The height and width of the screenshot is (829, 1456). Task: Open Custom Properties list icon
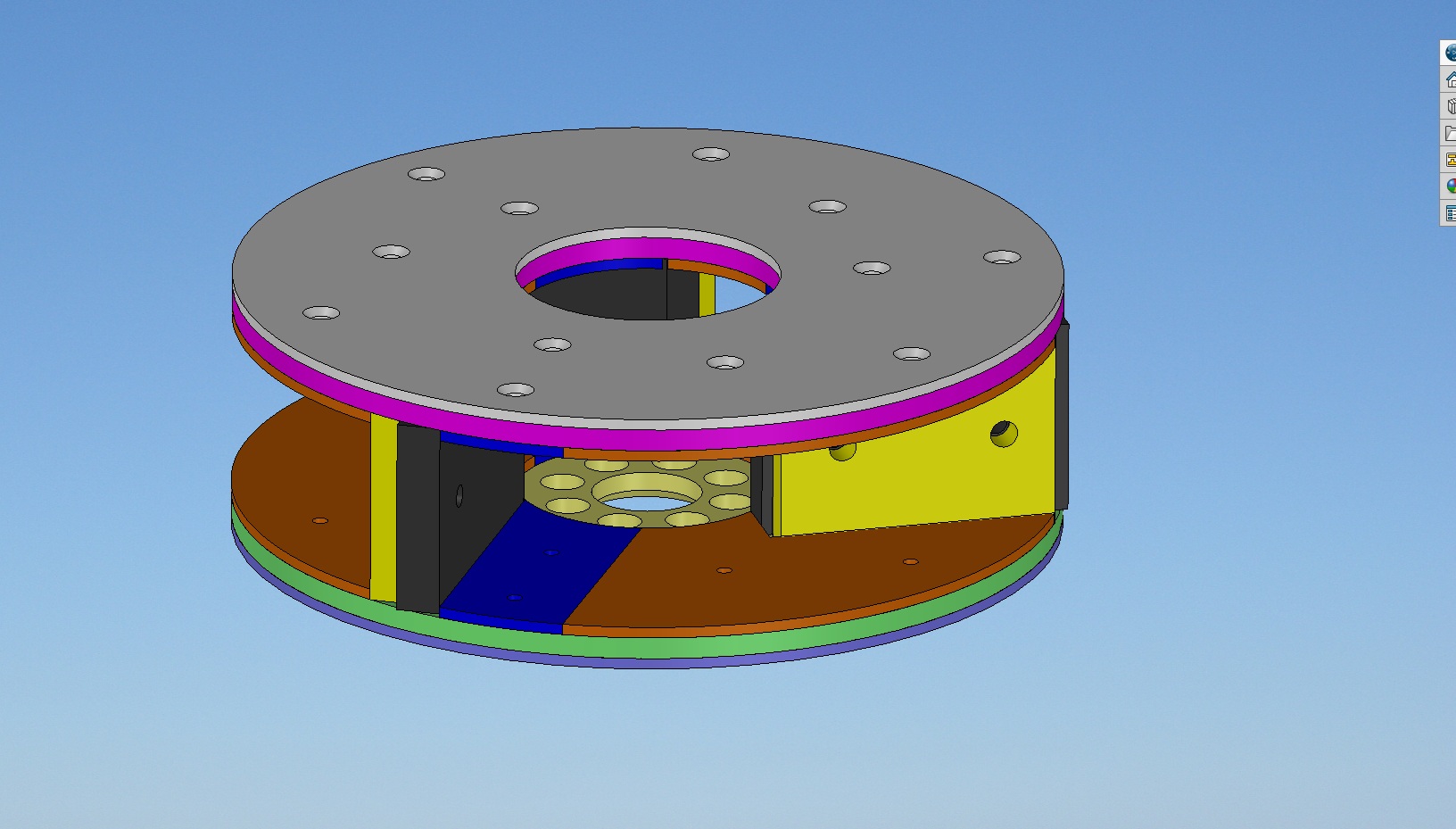pos(1450,213)
